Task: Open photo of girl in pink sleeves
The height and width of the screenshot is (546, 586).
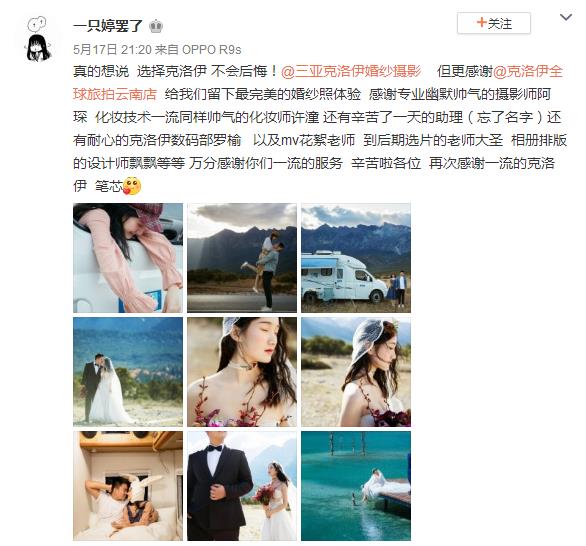Action: coord(128,258)
